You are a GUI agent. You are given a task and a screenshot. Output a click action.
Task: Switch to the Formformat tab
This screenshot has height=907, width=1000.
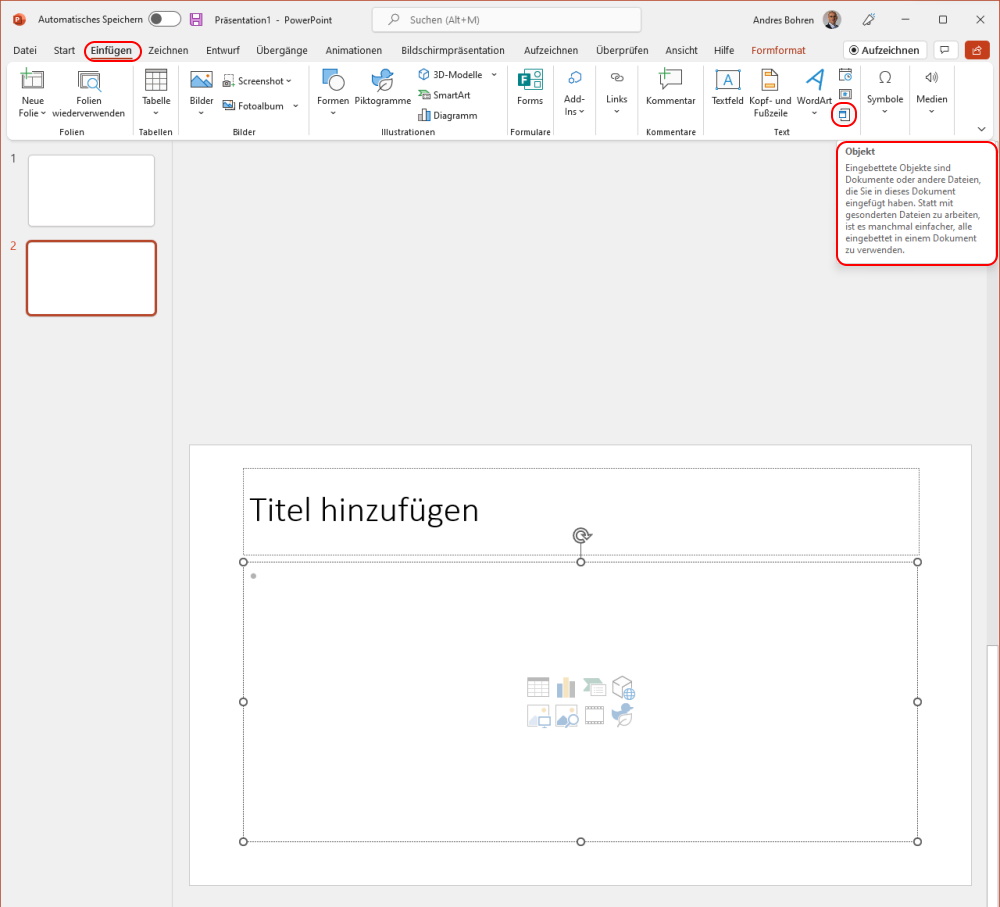coord(778,50)
